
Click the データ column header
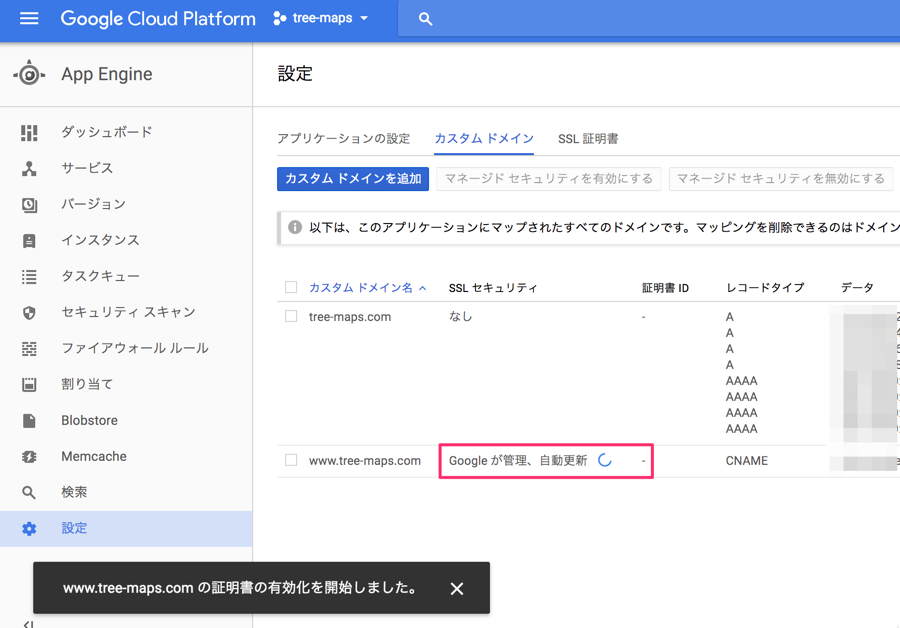pyautogui.click(x=857, y=288)
